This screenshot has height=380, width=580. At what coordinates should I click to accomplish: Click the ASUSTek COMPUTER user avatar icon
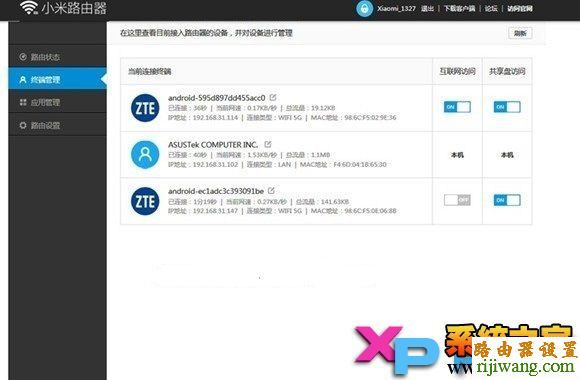click(x=145, y=155)
